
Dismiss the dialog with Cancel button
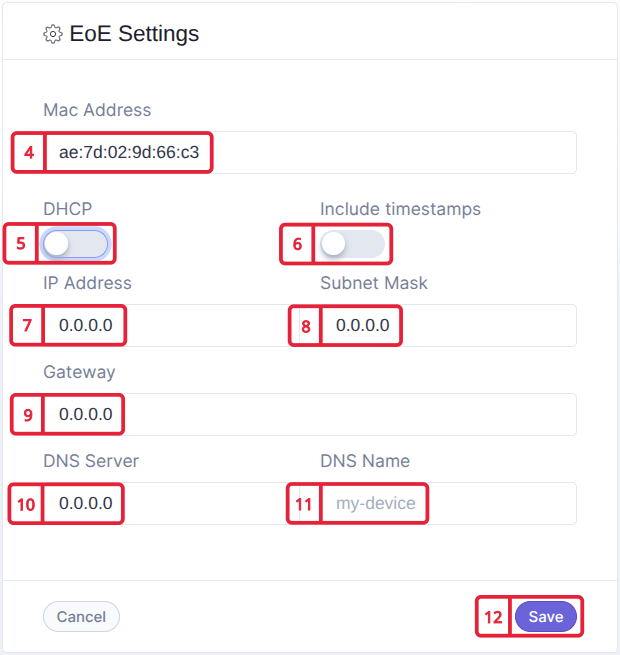pos(81,617)
